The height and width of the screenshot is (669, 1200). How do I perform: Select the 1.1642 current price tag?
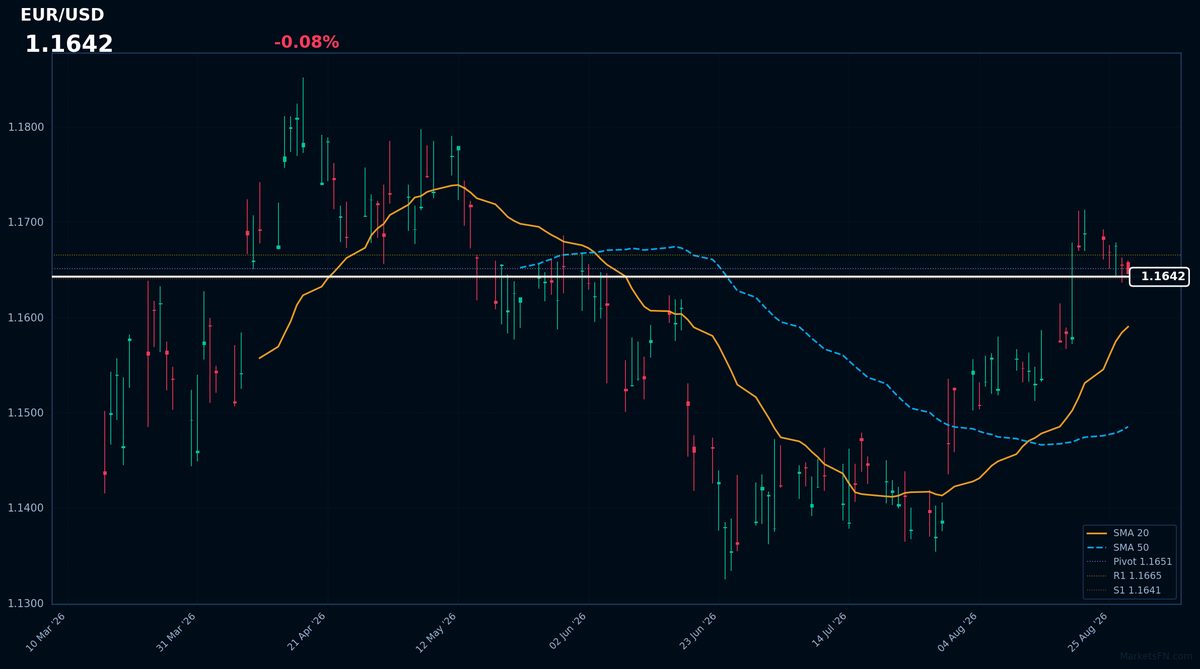click(x=1159, y=277)
